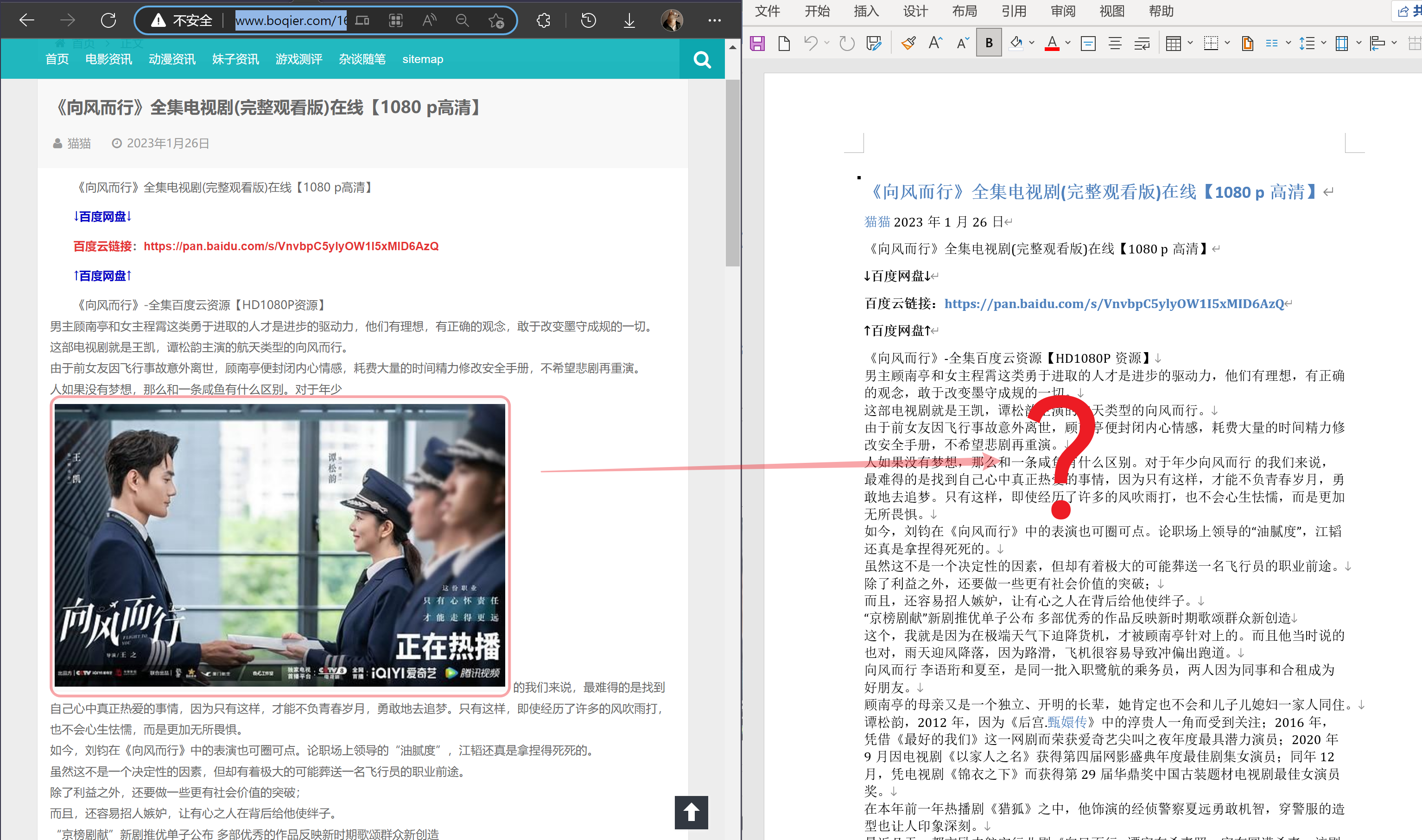Expand the font color dropdown arrow
Screen dimensions: 1422x840
[x=1067, y=43]
